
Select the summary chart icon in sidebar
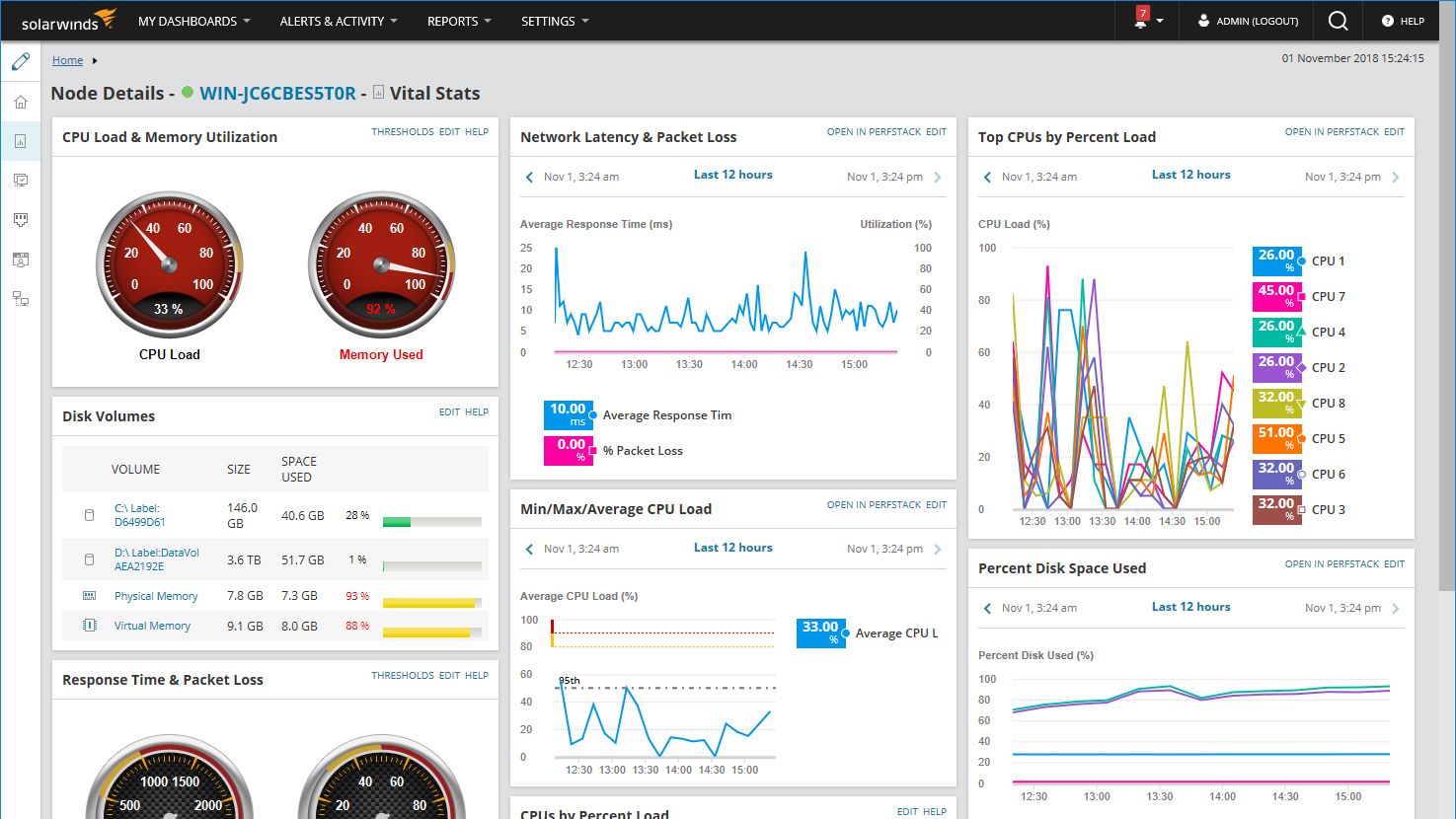click(21, 140)
